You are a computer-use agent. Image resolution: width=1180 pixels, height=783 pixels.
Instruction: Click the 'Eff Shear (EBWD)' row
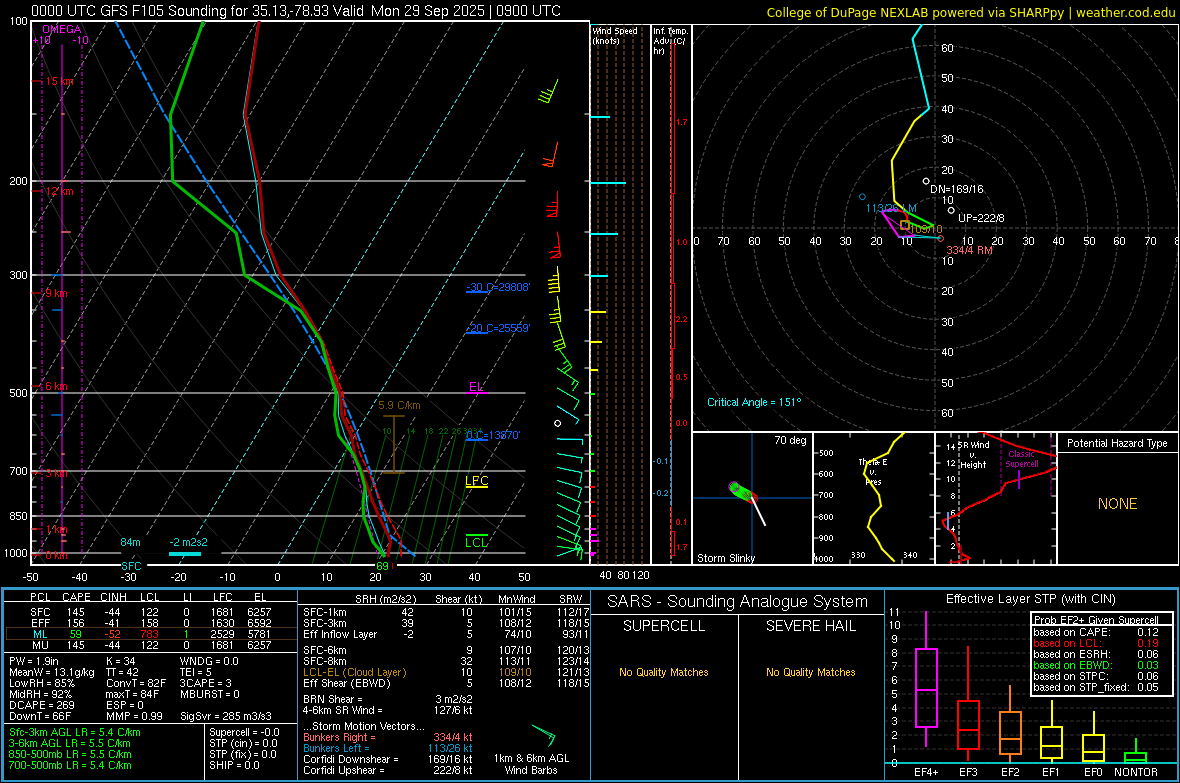click(x=446, y=684)
